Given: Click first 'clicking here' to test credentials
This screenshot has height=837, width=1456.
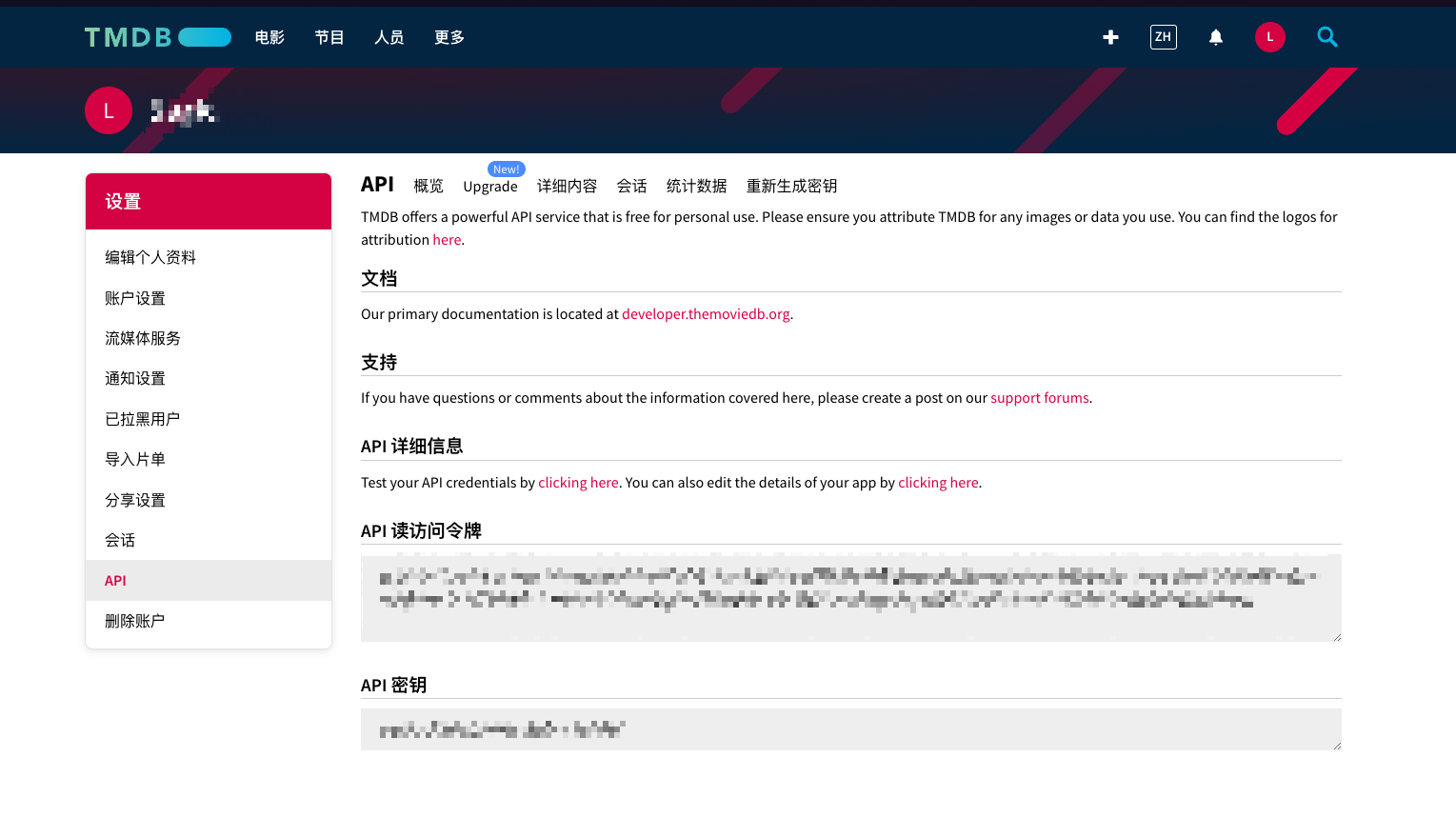Looking at the screenshot, I should [578, 483].
